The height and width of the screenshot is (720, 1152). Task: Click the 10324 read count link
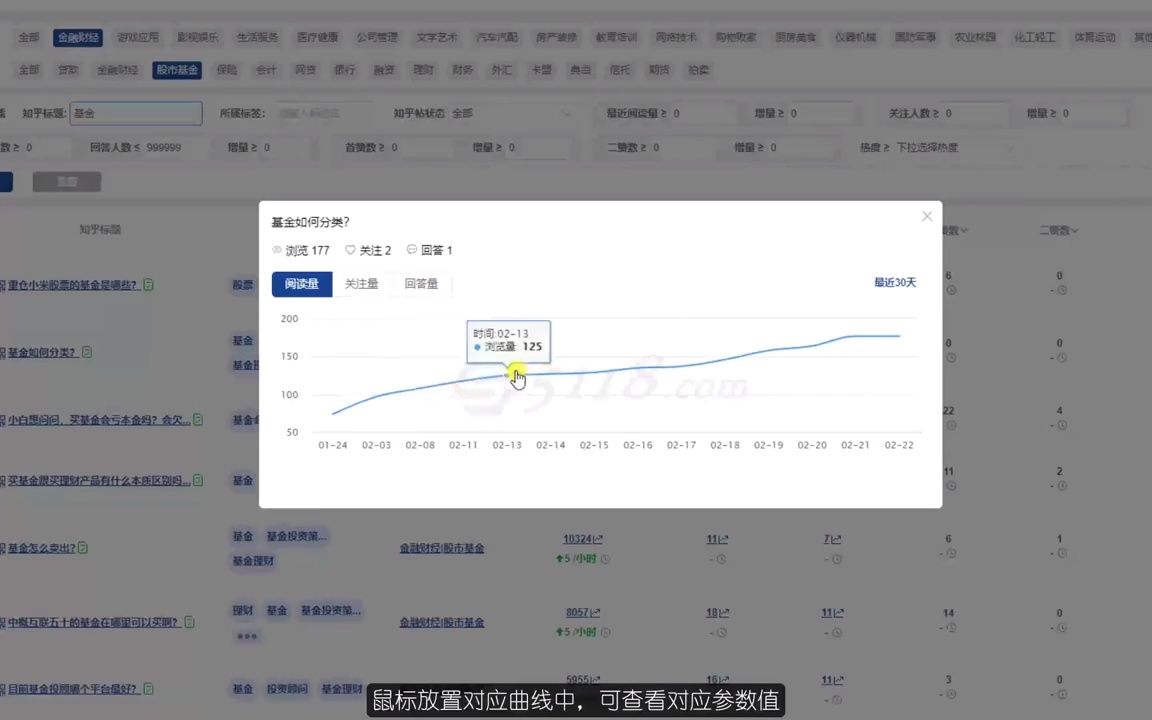click(577, 539)
